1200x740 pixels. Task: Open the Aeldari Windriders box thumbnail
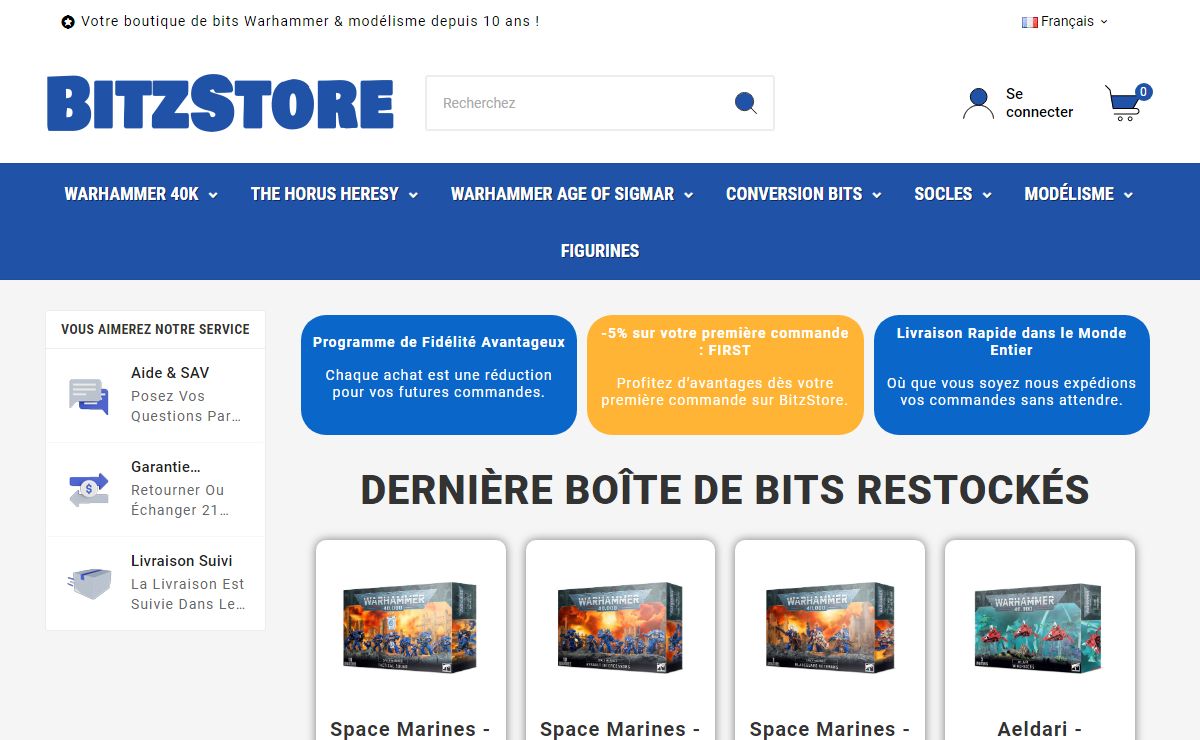tap(1040, 626)
